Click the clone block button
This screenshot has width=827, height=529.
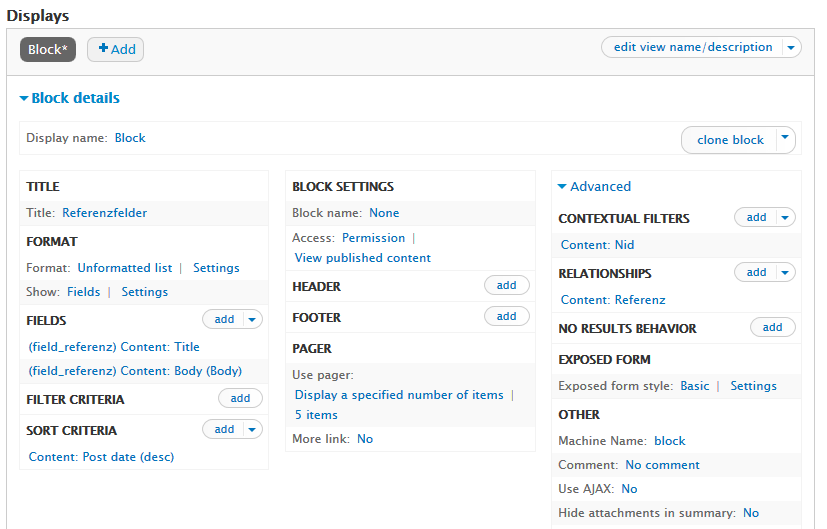pos(729,140)
